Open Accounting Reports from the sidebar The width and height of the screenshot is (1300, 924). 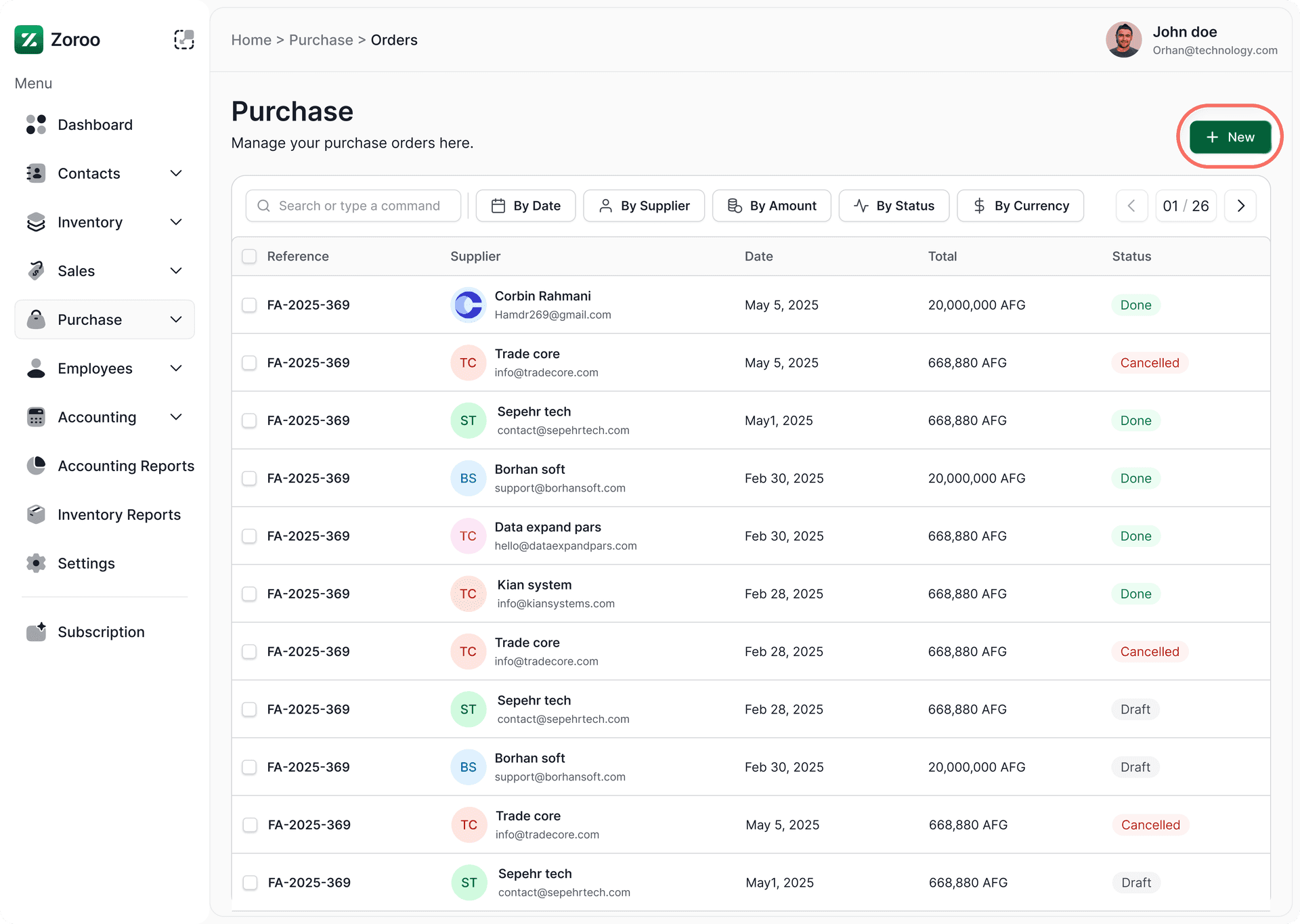35,466
